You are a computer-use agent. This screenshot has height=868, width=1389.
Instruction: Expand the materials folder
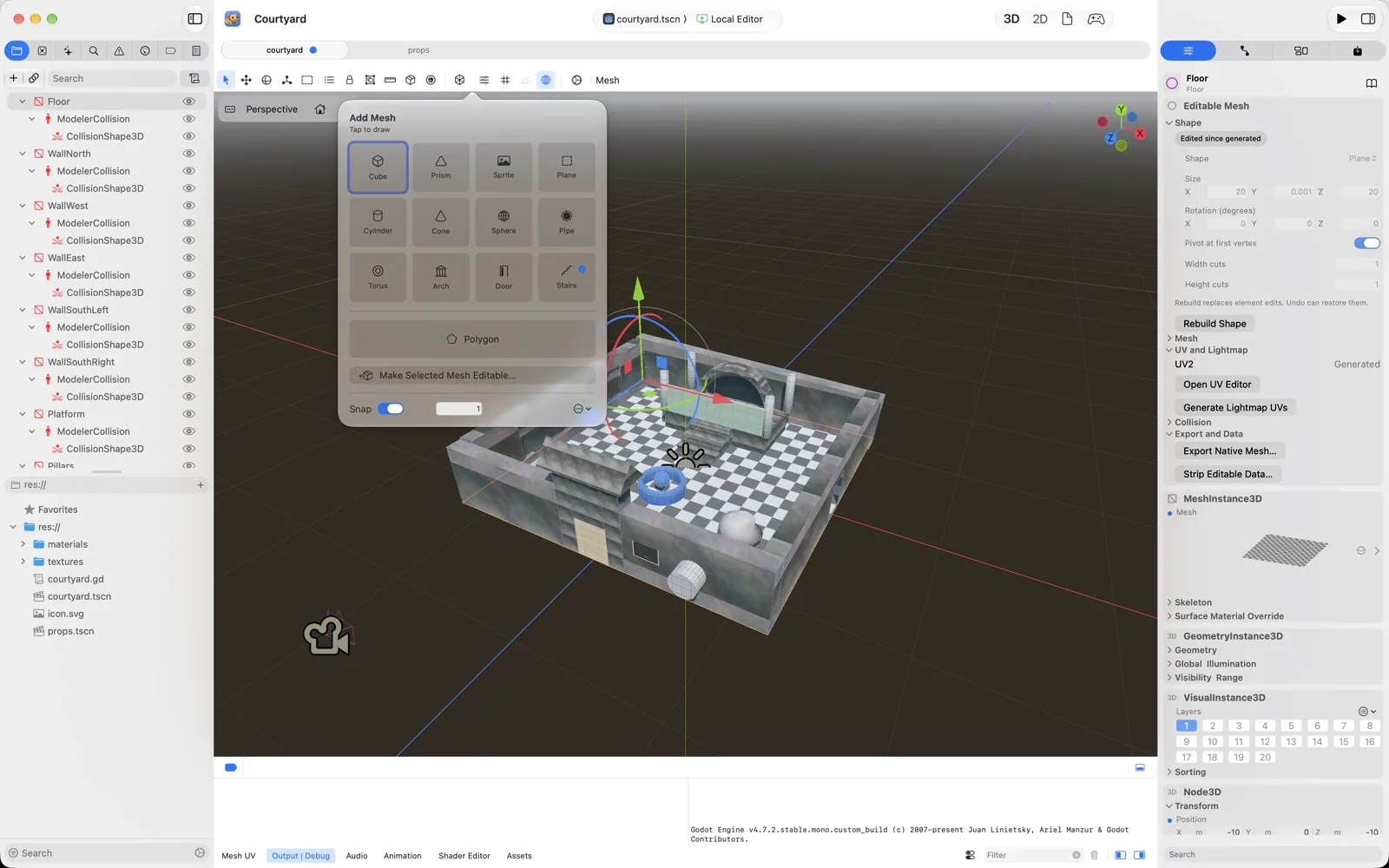tap(23, 544)
